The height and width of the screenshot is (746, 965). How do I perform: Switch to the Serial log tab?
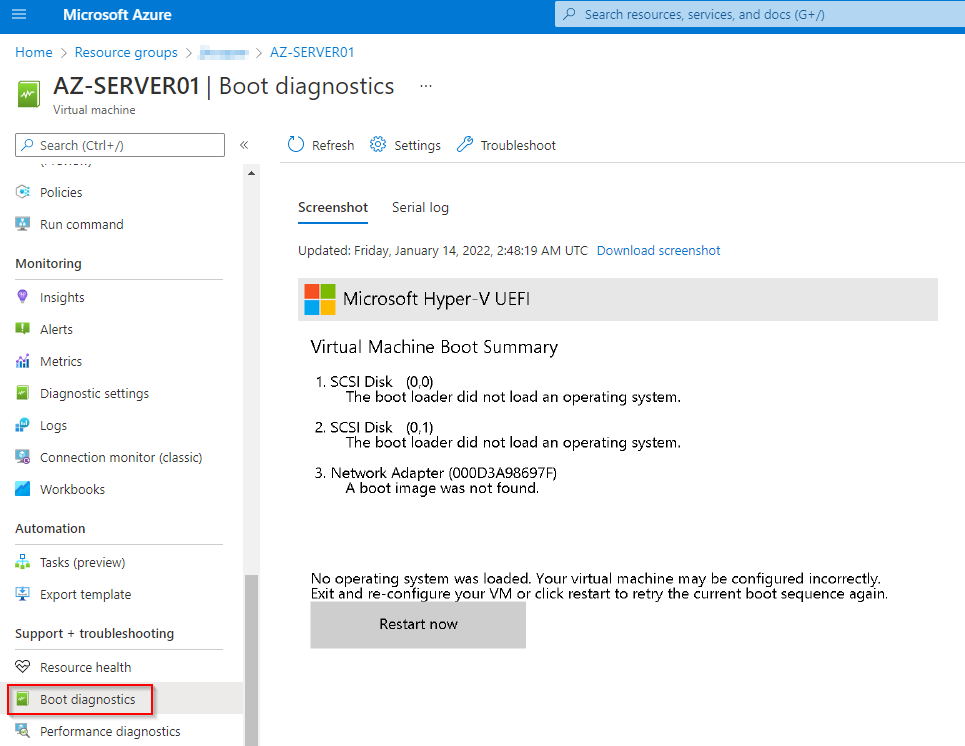click(x=420, y=207)
